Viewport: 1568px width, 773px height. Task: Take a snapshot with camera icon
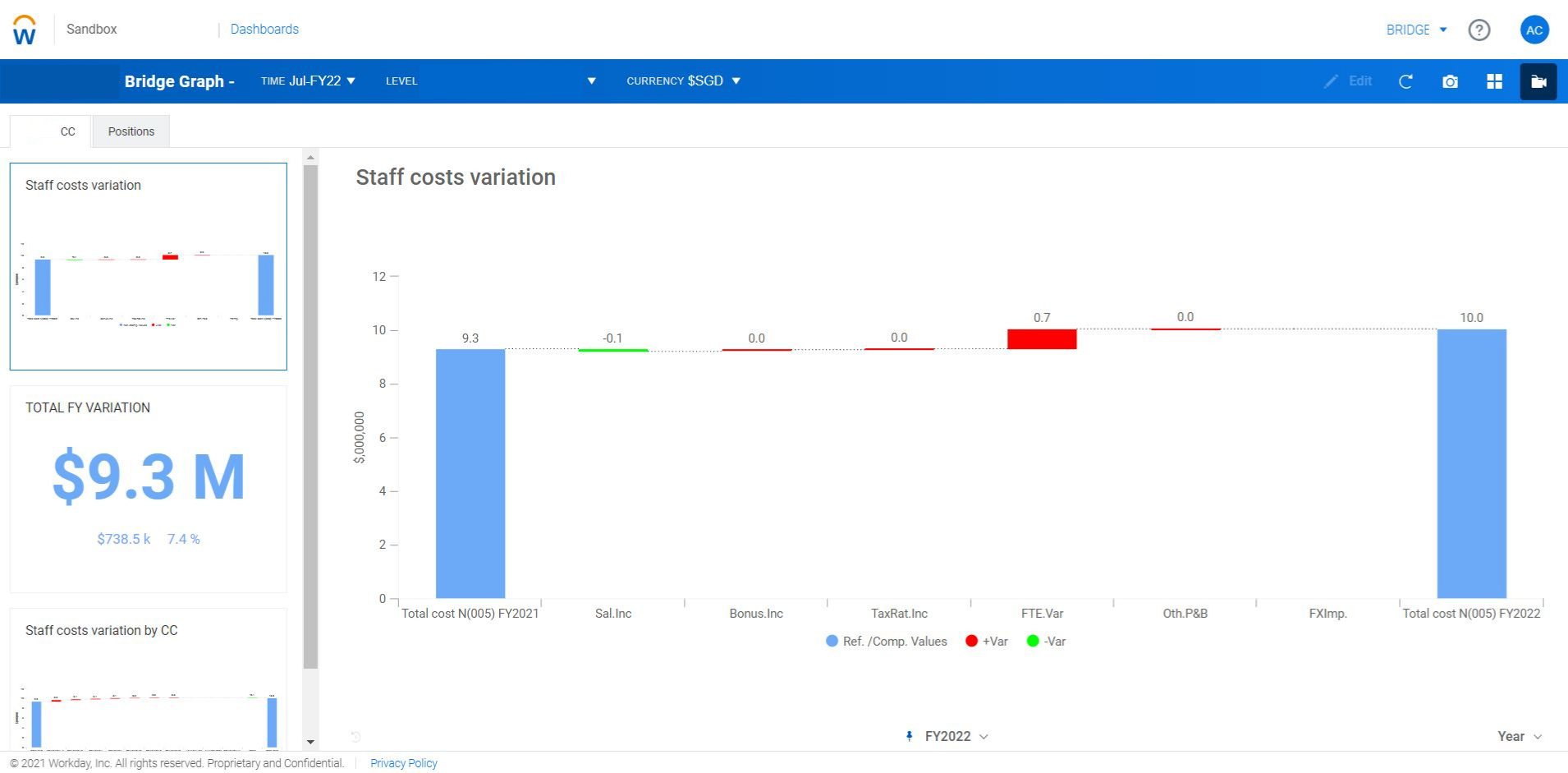click(x=1450, y=81)
